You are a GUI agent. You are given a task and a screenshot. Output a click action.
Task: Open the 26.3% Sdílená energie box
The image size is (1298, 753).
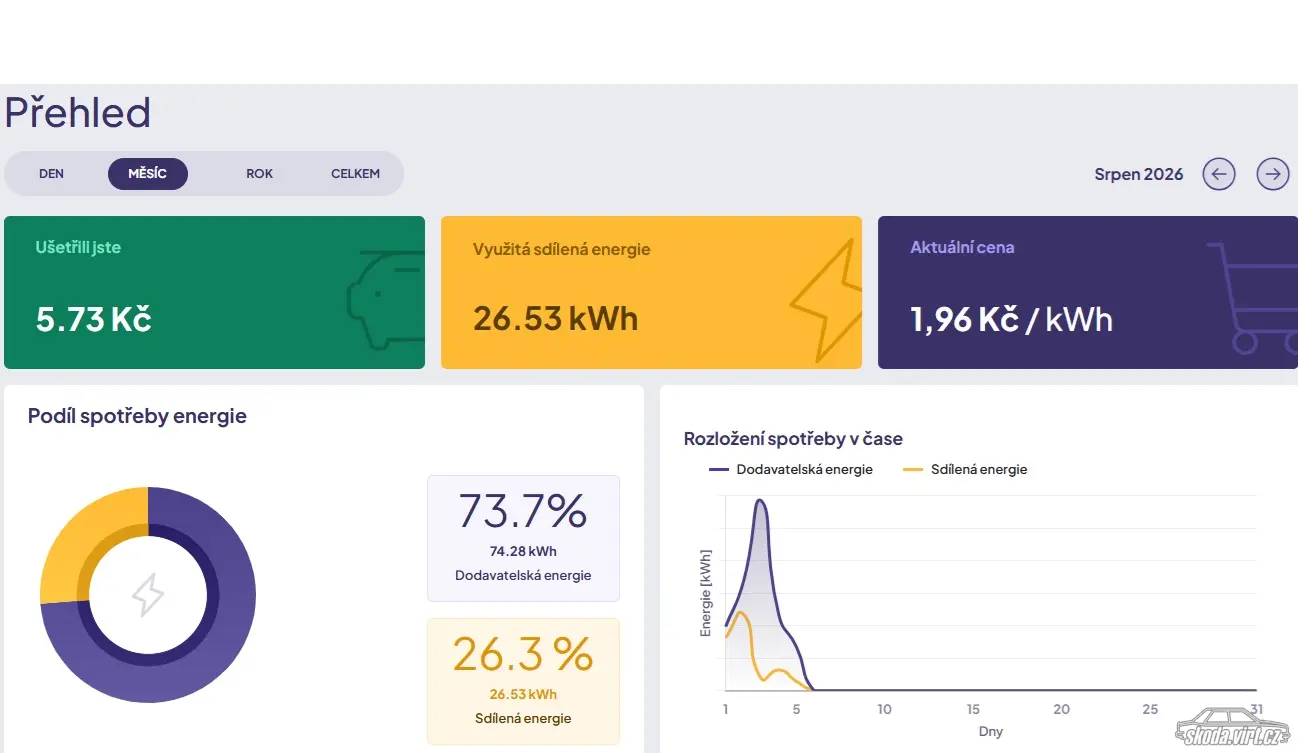523,681
